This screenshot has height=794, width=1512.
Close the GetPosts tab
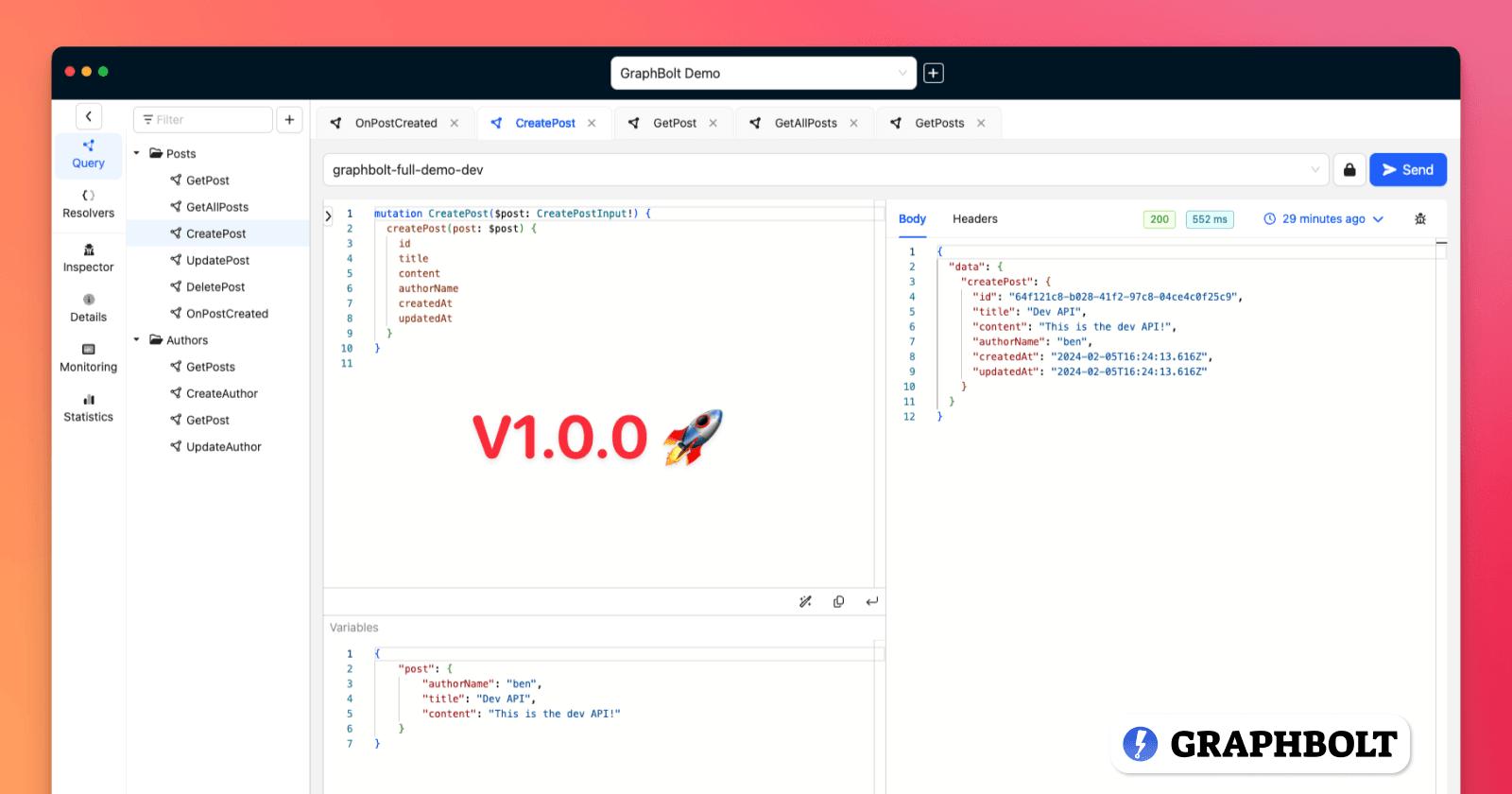tap(981, 123)
